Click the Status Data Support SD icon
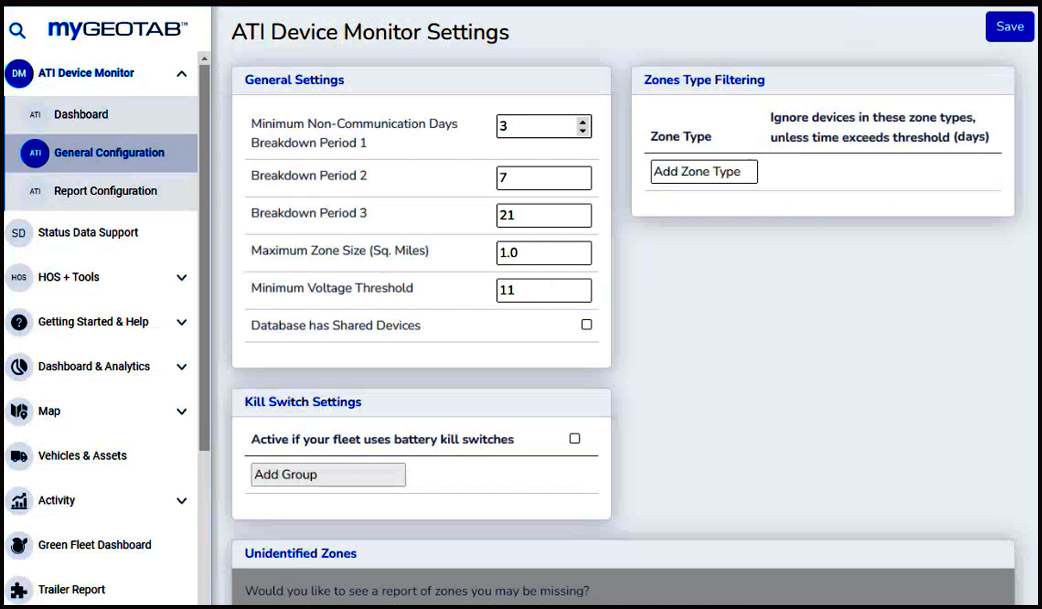1042x609 pixels. point(19,233)
